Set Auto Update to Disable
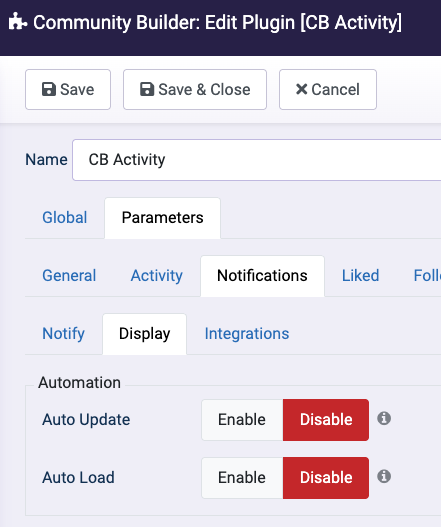This screenshot has height=527, width=441. tap(326, 420)
